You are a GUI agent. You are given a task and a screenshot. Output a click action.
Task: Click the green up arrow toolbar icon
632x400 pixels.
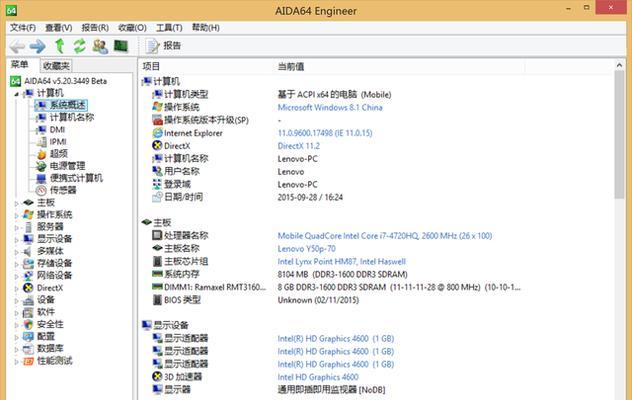click(x=60, y=46)
